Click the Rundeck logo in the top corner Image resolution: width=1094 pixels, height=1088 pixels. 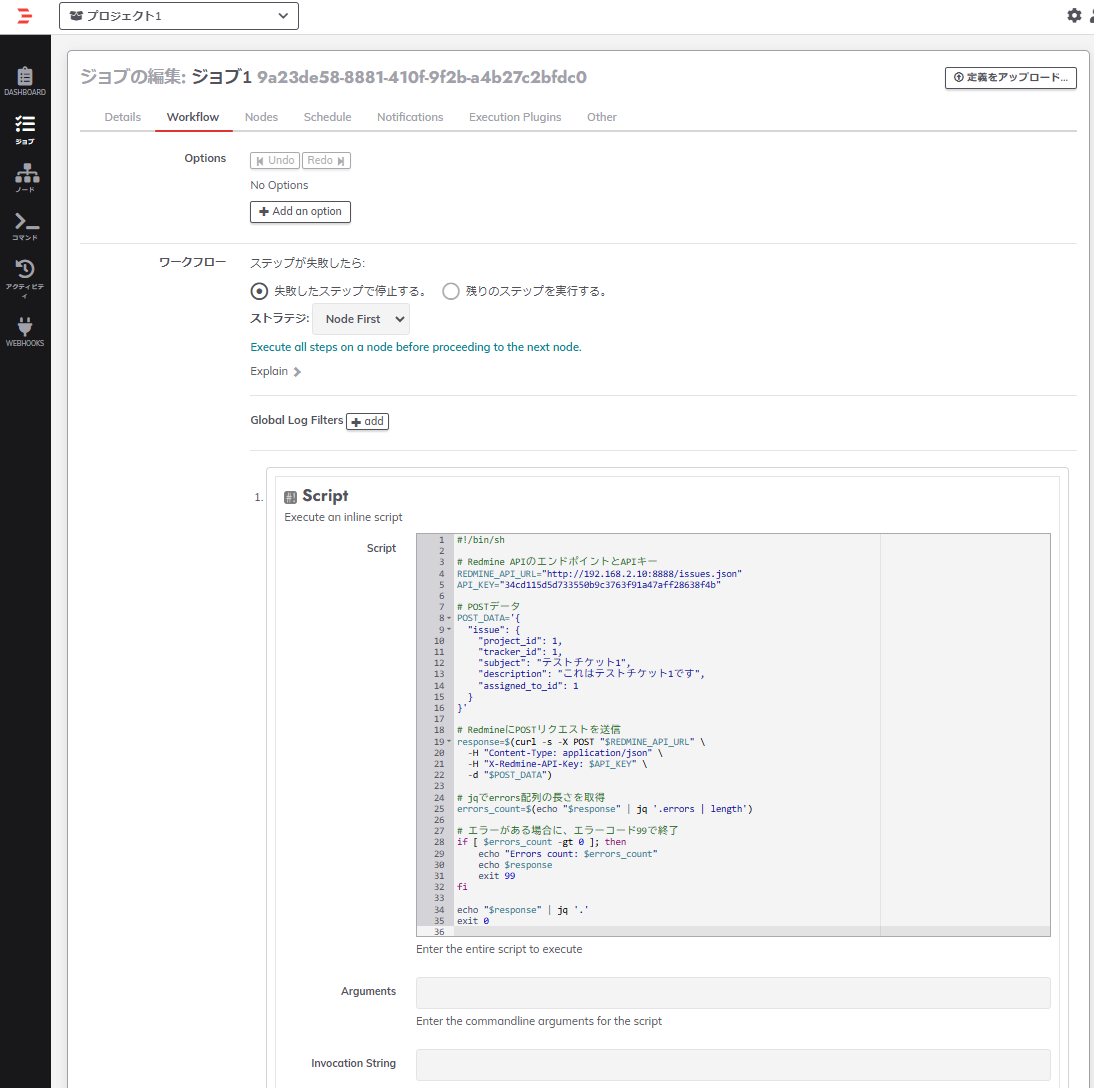tap(24, 16)
